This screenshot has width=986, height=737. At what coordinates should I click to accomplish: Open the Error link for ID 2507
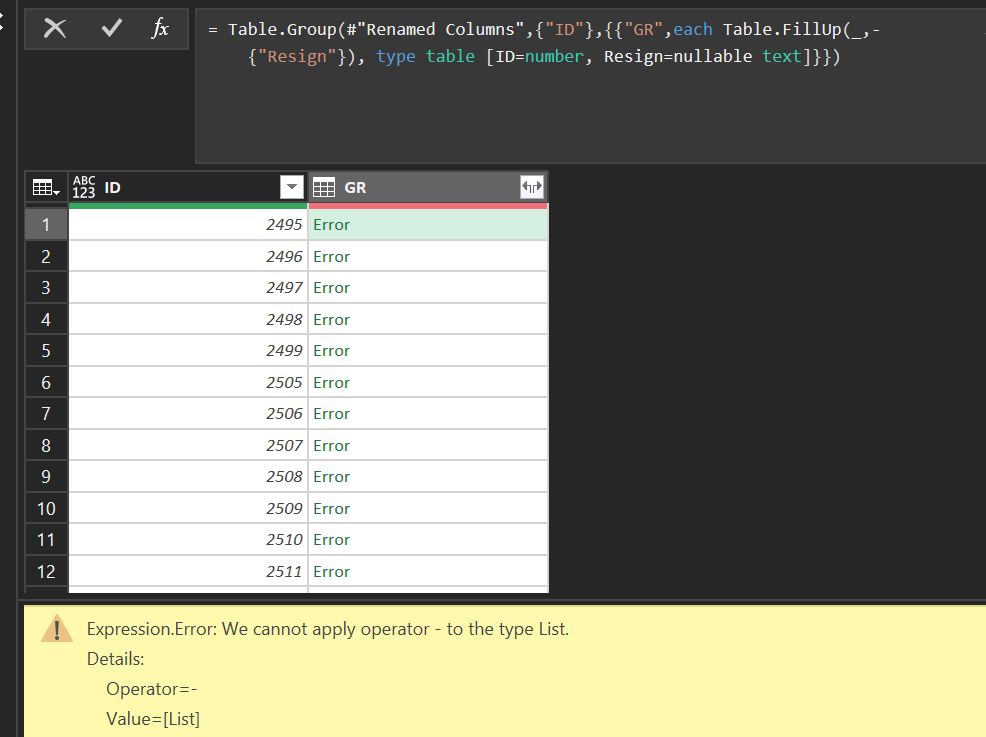point(331,445)
